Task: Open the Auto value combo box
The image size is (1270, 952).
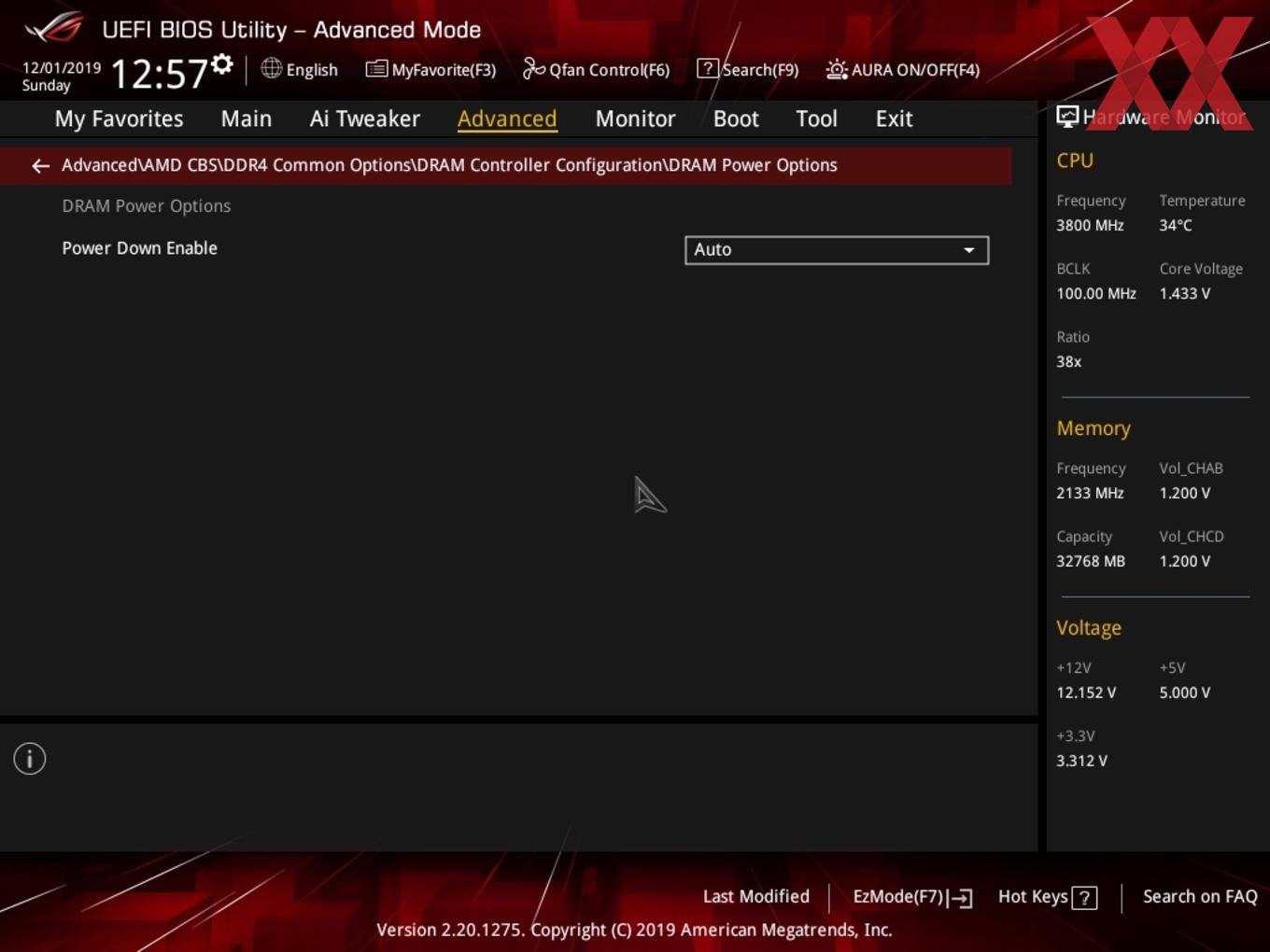Action: (x=837, y=250)
